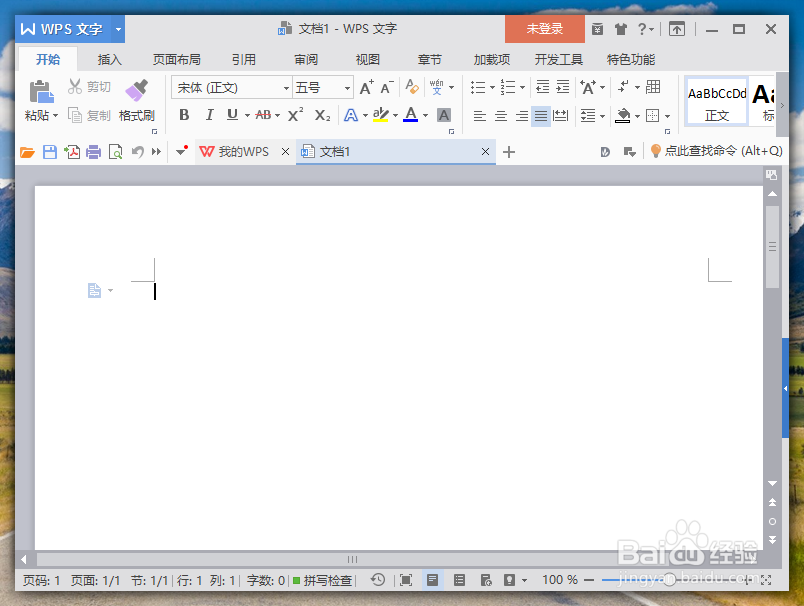Open the highlight color dropdown arrow

point(395,115)
